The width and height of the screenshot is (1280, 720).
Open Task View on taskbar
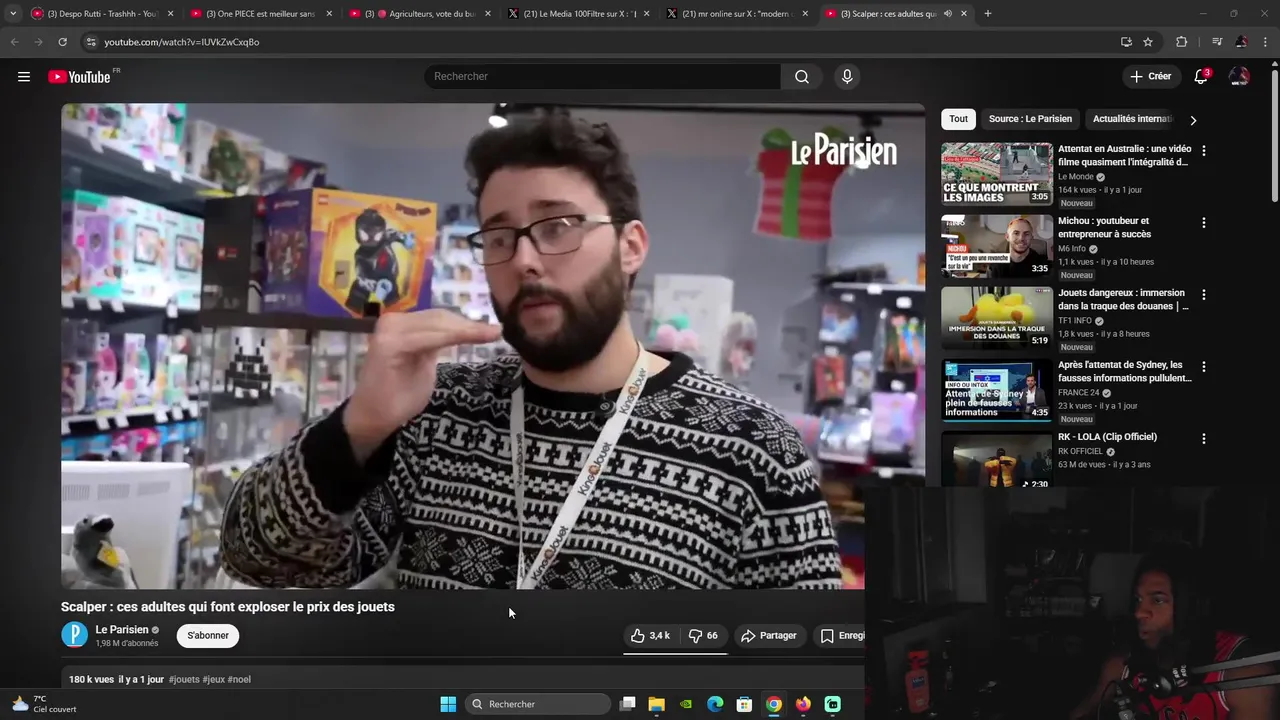click(x=627, y=704)
